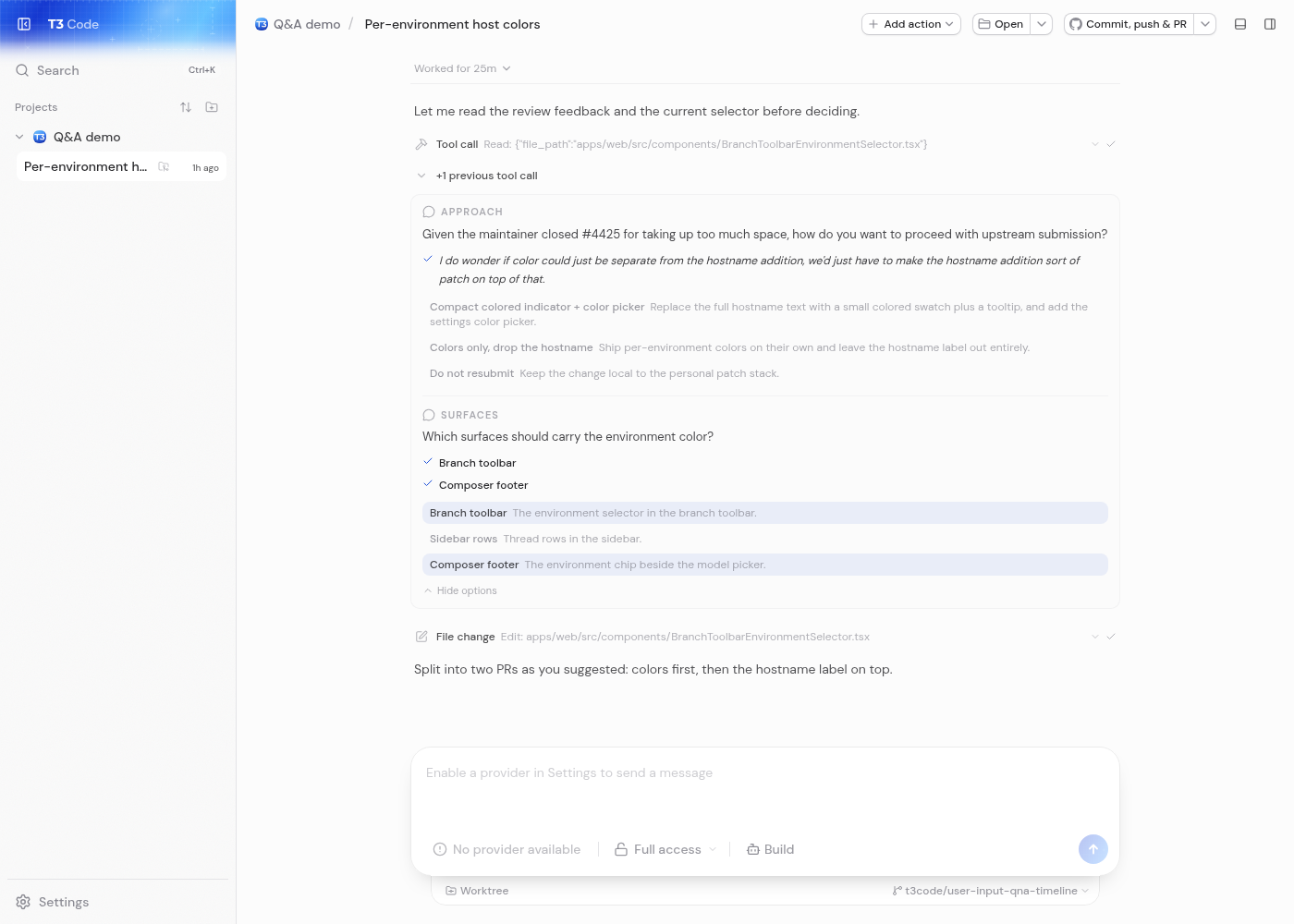The image size is (1294, 924).
Task: Click the branch icon beside t3code/user-input-qna-timeline
Action: 897,891
